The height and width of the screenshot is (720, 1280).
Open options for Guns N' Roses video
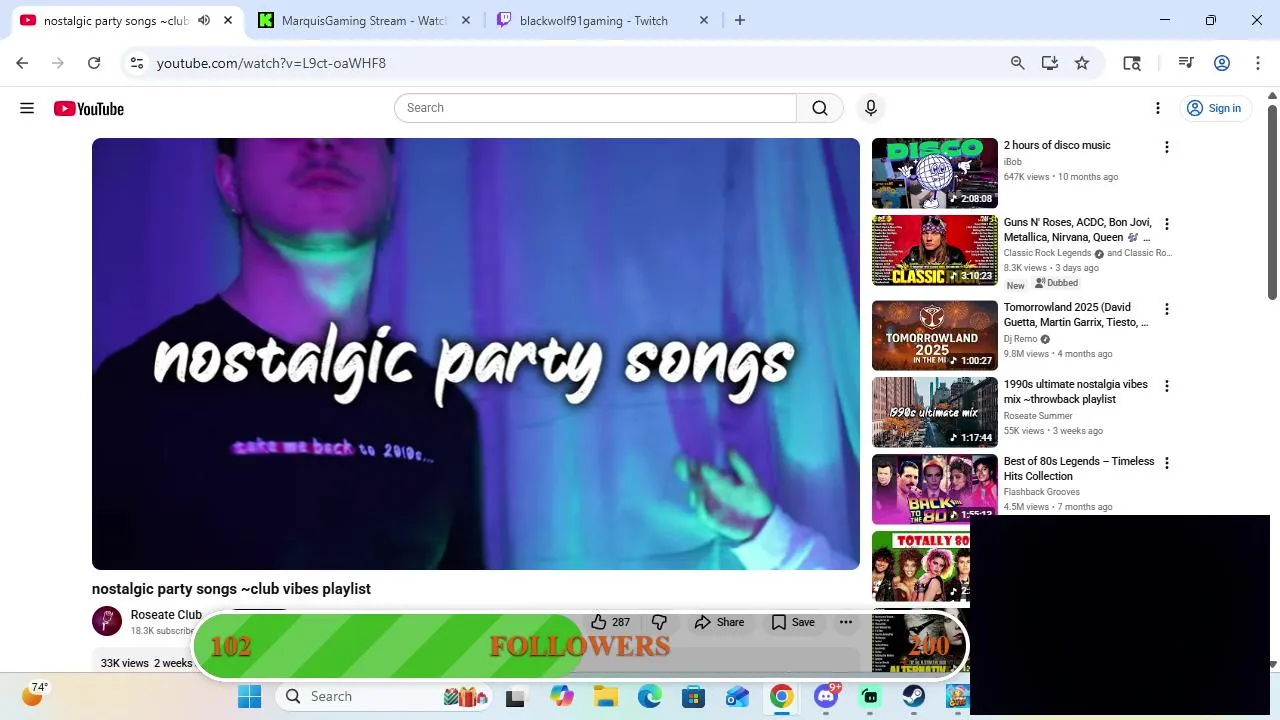tap(1166, 224)
